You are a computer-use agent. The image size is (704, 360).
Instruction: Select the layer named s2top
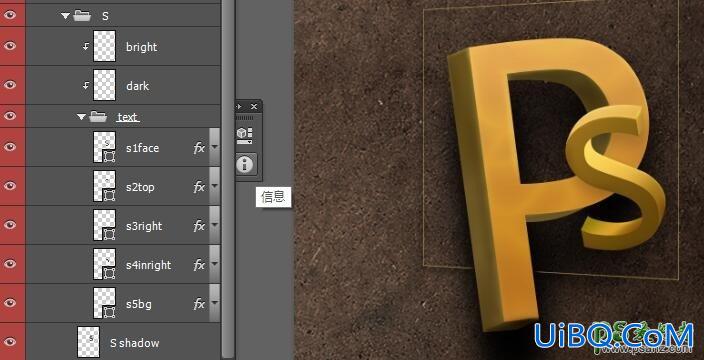(140, 187)
